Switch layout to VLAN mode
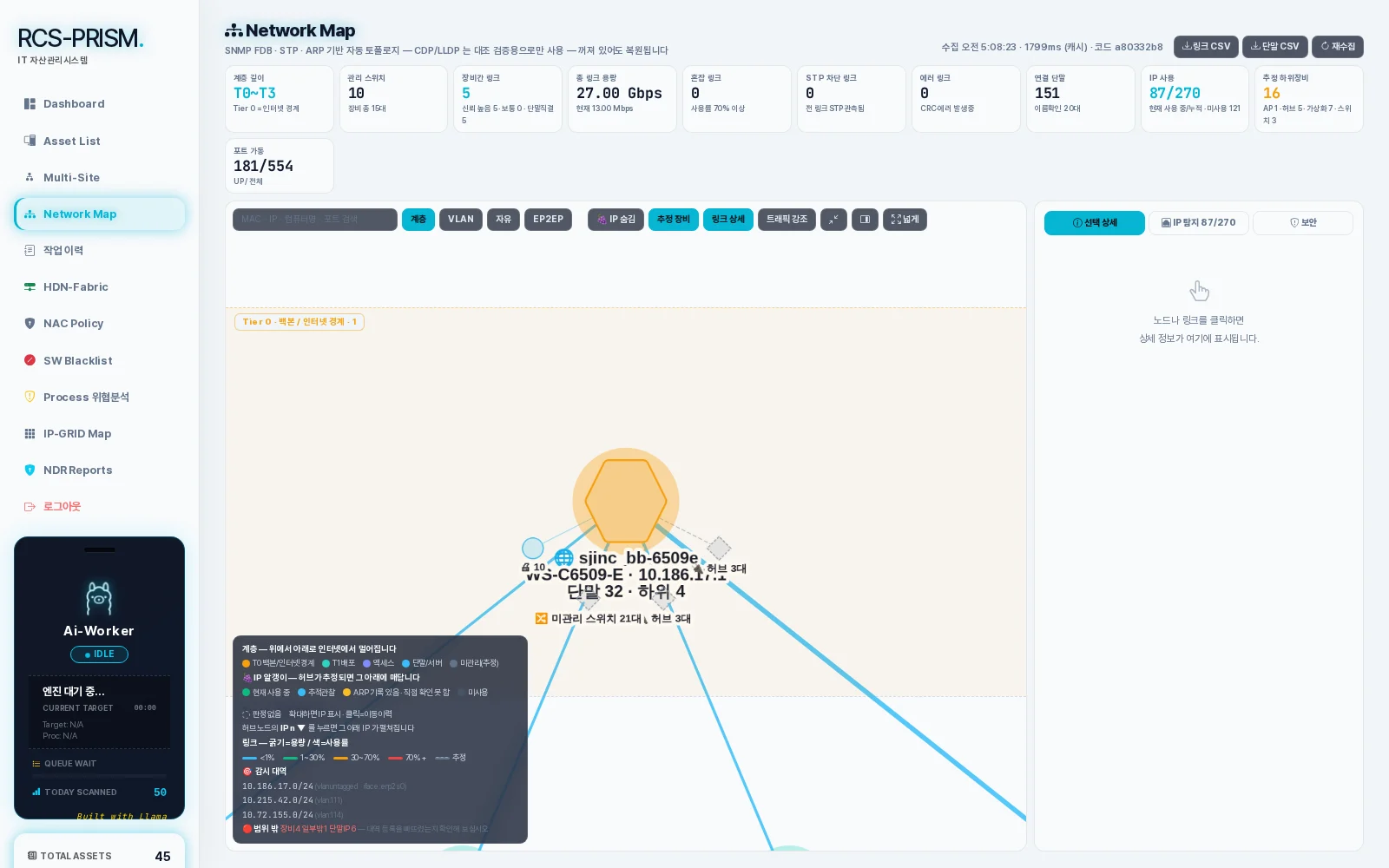 [x=460, y=220]
